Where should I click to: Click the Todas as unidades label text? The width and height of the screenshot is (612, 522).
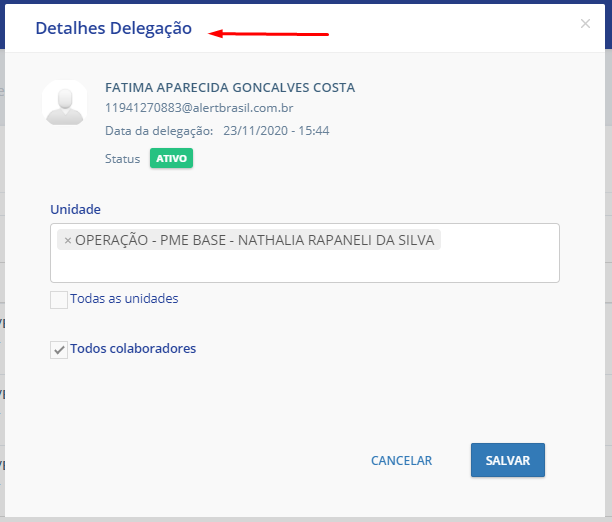[124, 299]
